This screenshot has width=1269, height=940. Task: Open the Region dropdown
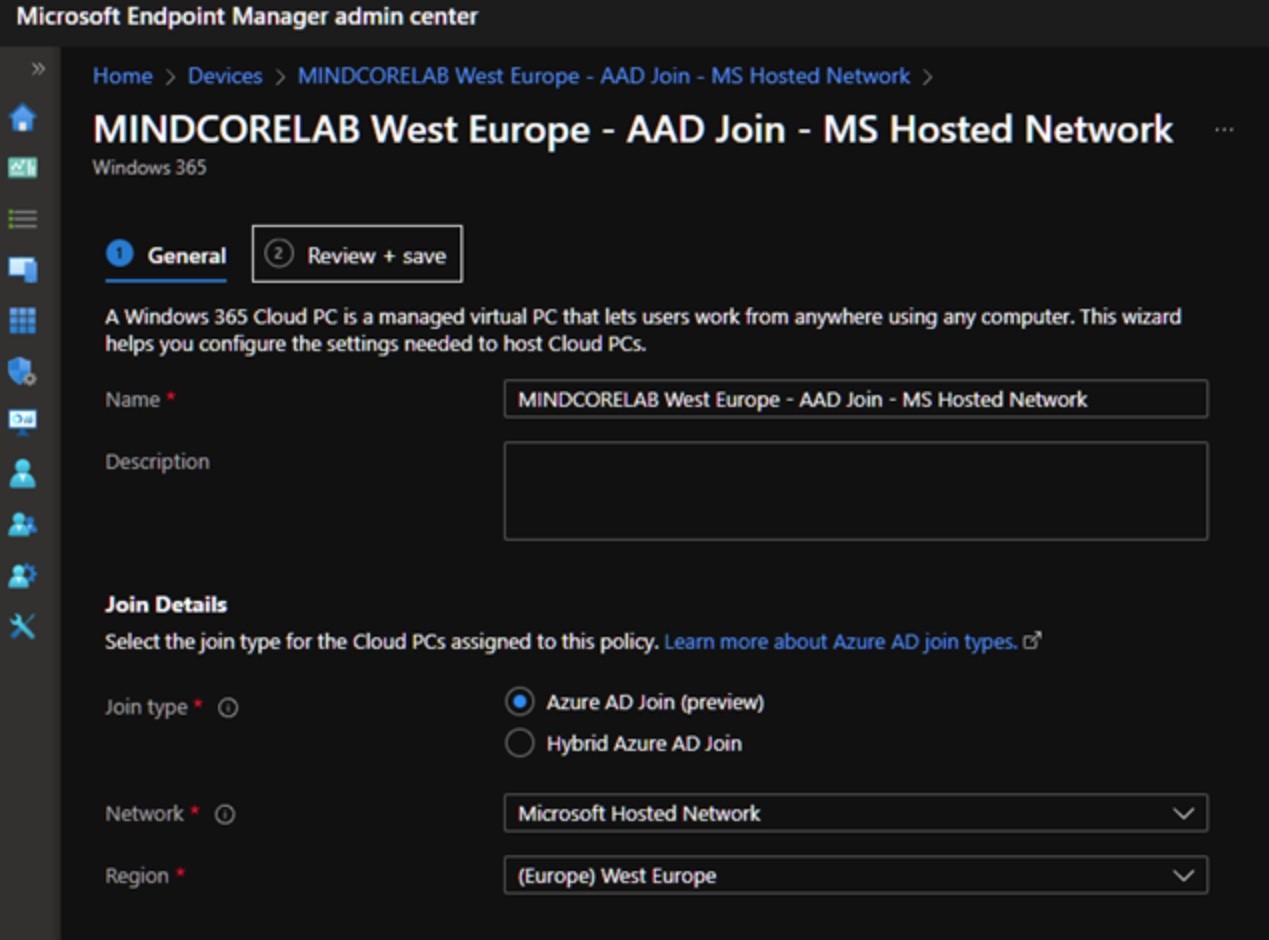[x=856, y=875]
